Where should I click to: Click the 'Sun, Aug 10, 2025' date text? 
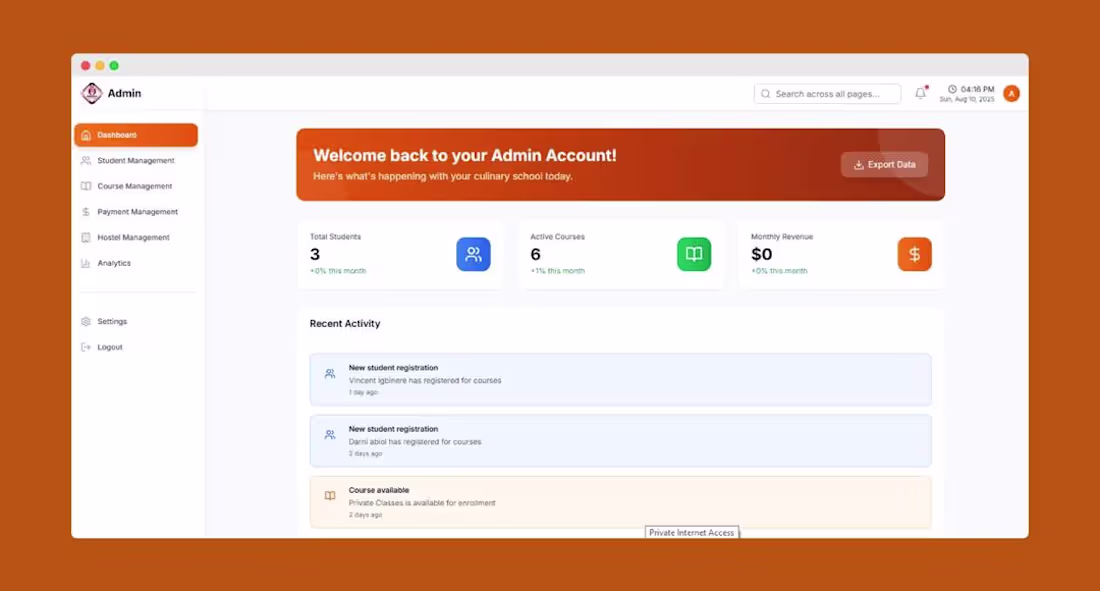(967, 100)
